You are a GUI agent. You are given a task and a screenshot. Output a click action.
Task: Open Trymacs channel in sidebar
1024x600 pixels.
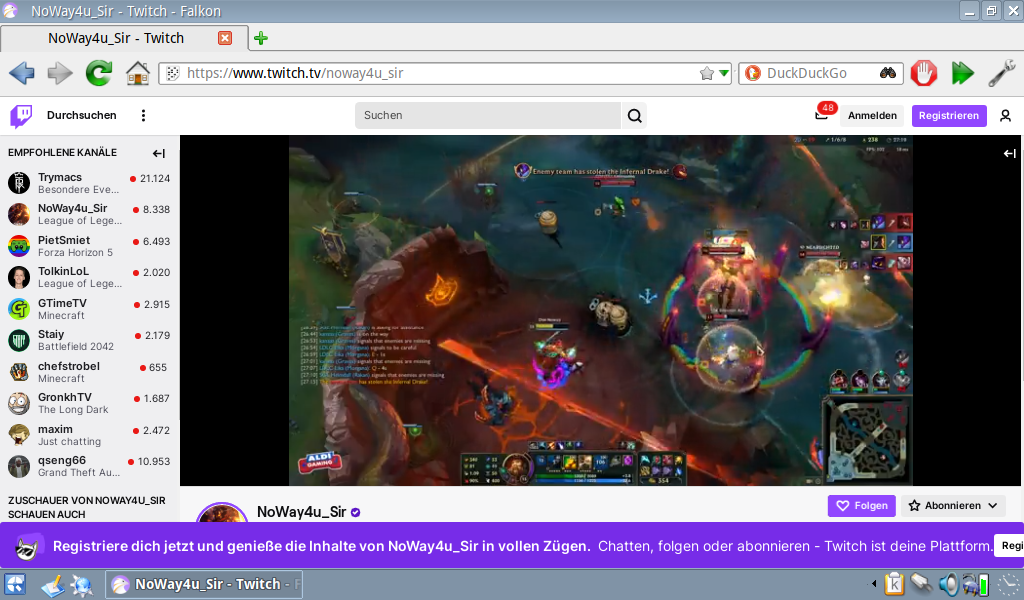(x=89, y=183)
